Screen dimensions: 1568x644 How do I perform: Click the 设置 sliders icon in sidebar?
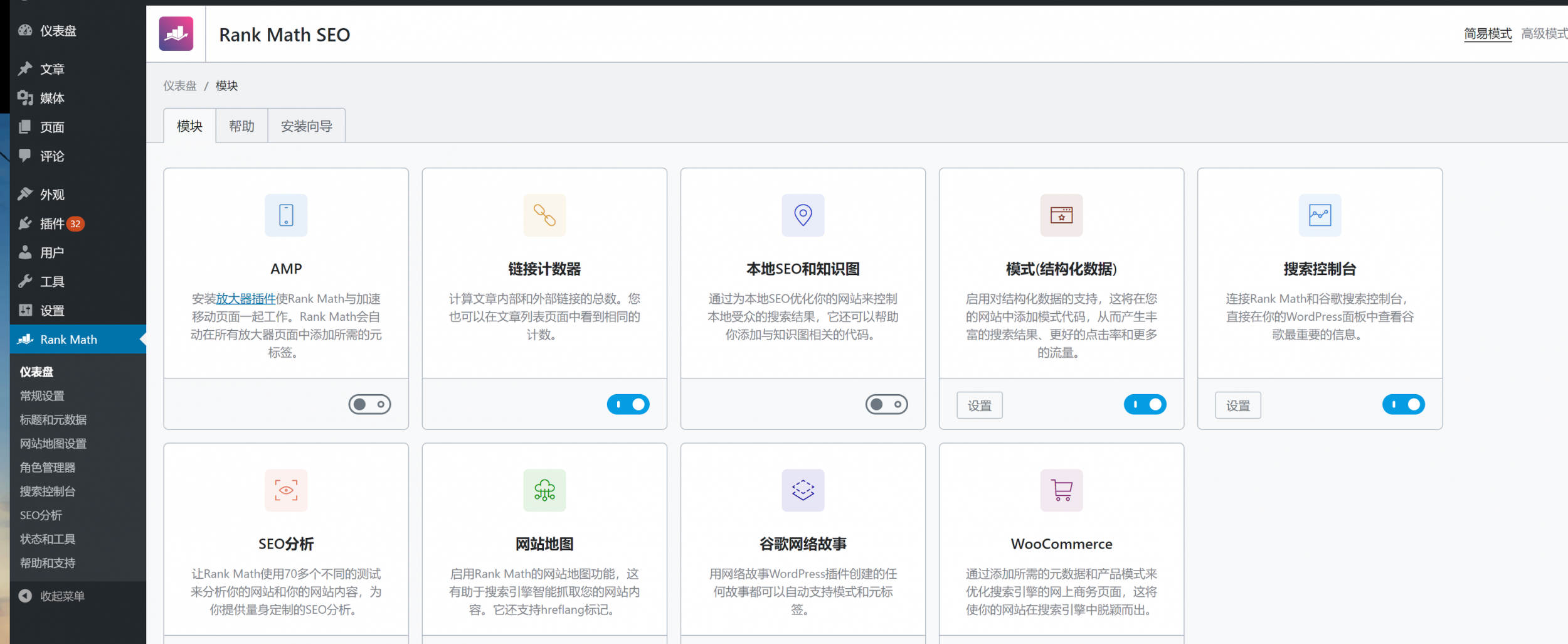[x=25, y=310]
